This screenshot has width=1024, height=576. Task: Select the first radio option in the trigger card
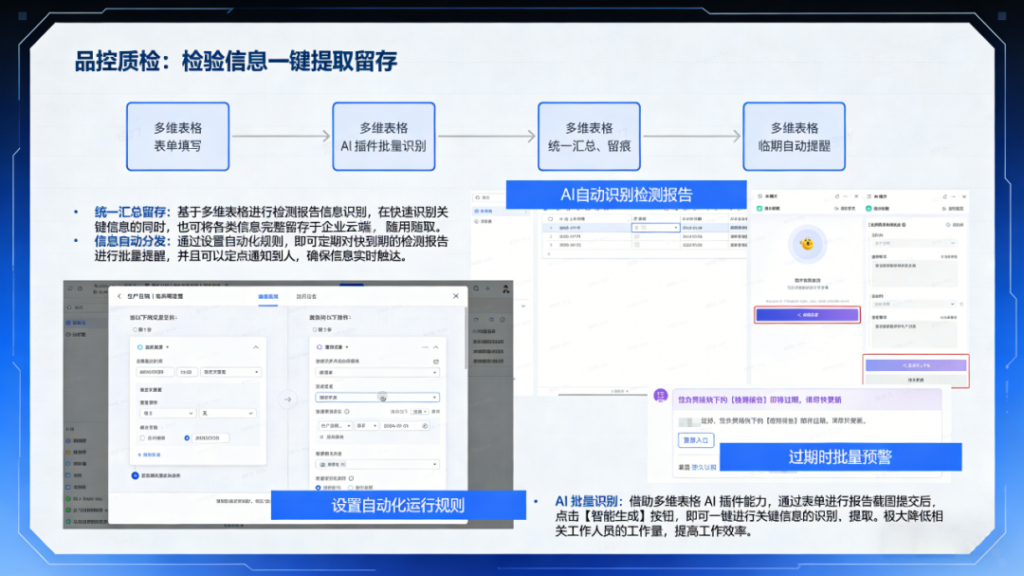[x=140, y=438]
